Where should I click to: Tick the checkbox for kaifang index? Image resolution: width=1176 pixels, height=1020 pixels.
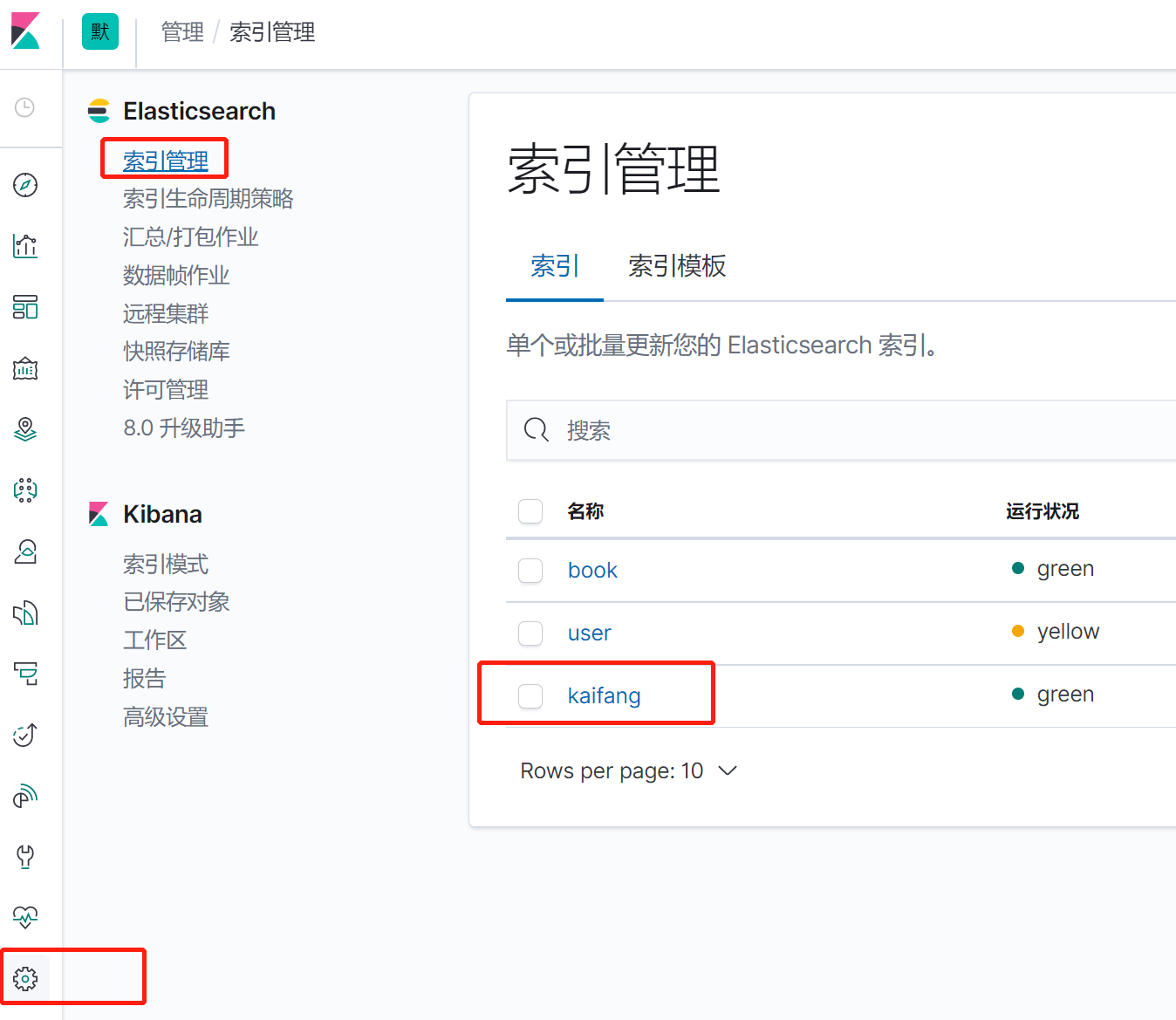[530, 696]
